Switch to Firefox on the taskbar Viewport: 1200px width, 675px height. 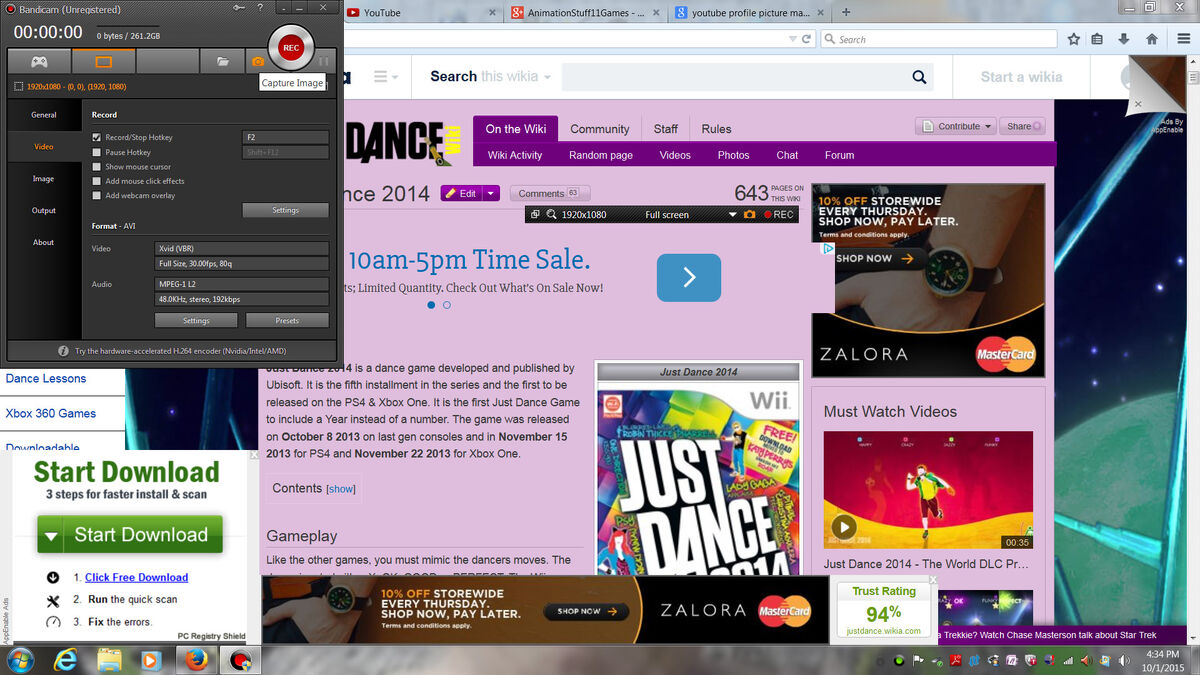tap(196, 660)
